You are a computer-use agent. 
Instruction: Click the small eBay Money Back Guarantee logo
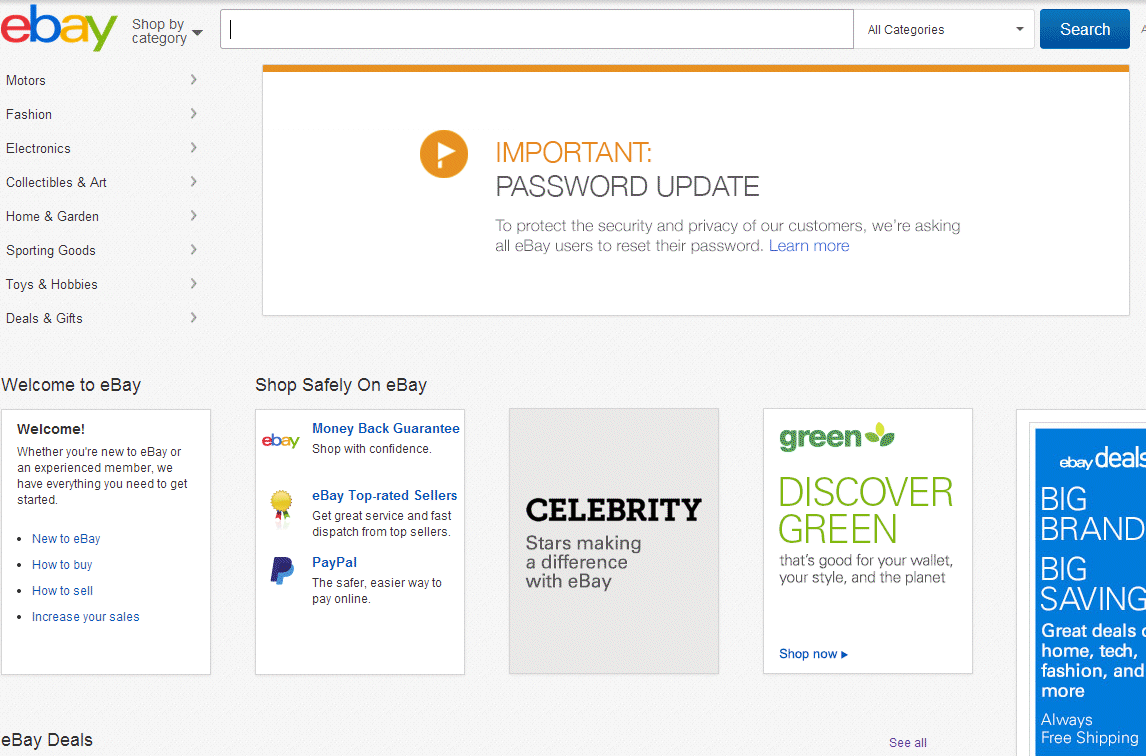pos(280,441)
